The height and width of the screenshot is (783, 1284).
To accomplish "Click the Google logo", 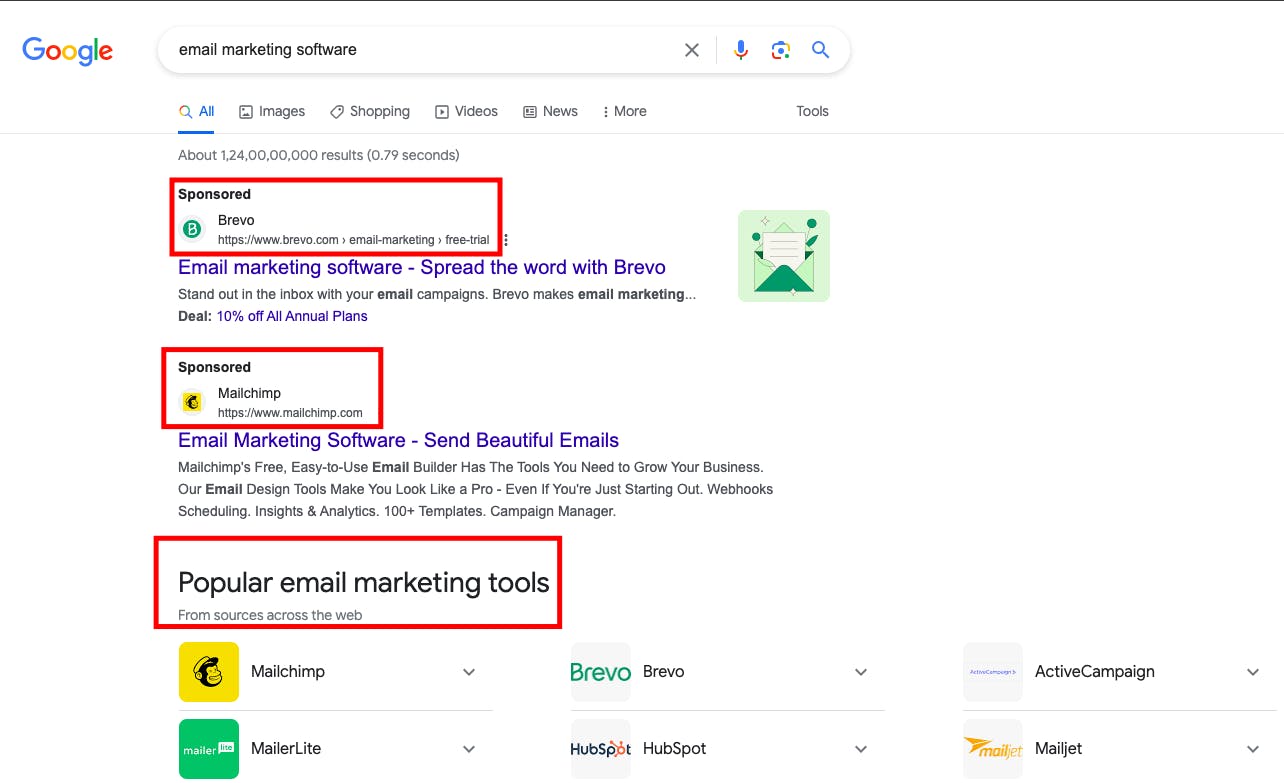I will (68, 51).
